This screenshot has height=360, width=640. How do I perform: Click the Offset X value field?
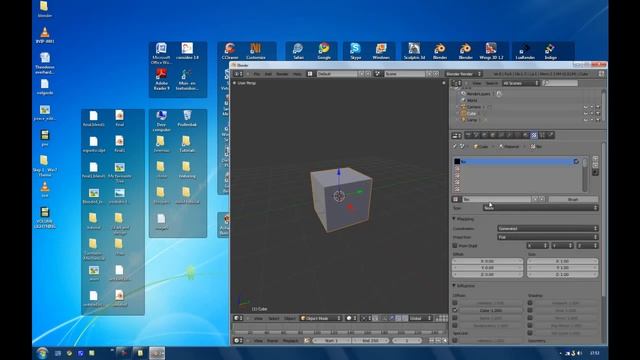coord(487,261)
